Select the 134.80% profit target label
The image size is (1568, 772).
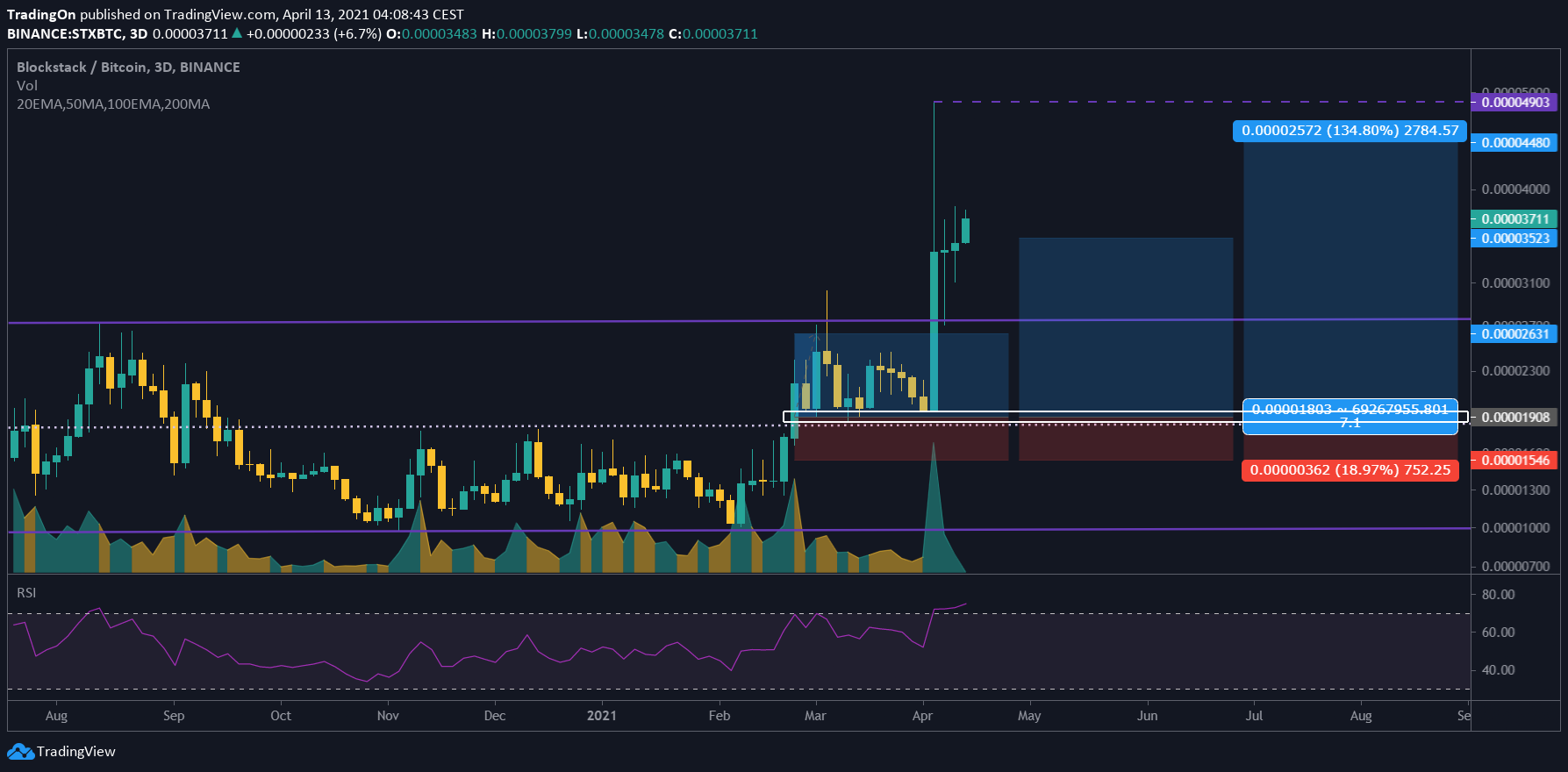(1350, 131)
